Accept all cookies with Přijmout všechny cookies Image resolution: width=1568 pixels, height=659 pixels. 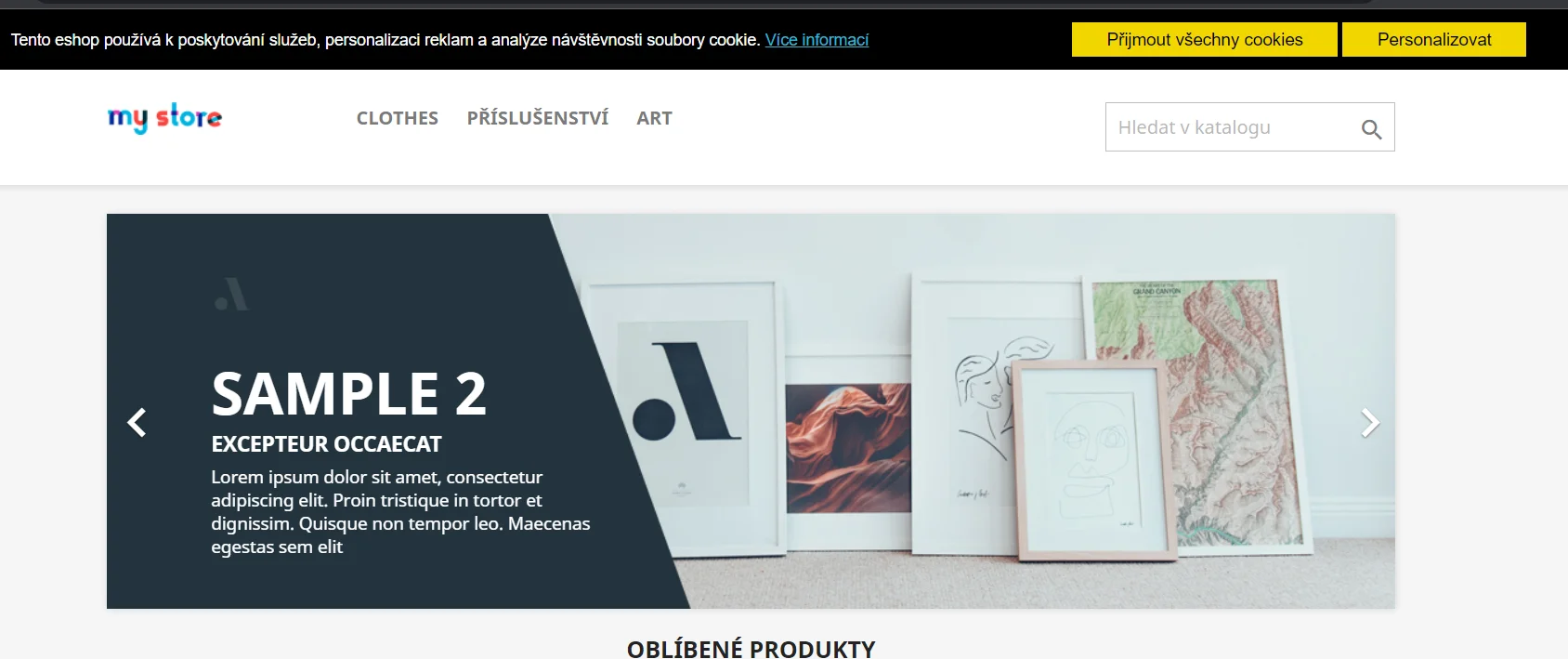(1205, 40)
